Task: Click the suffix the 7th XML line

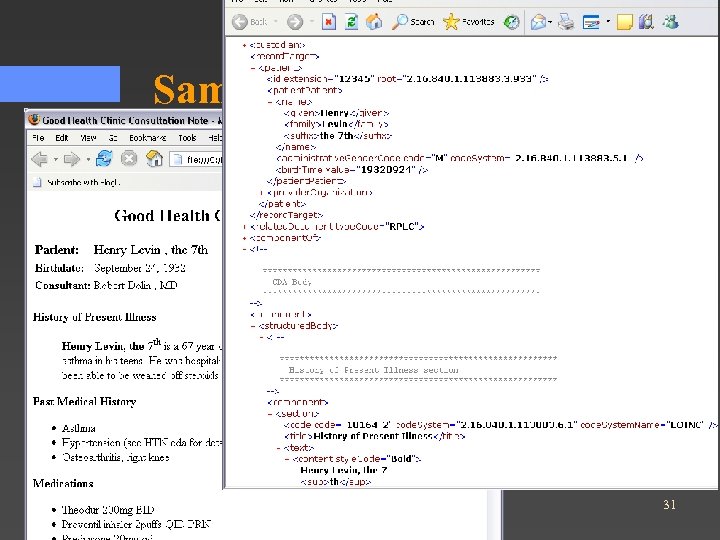Action: point(338,136)
